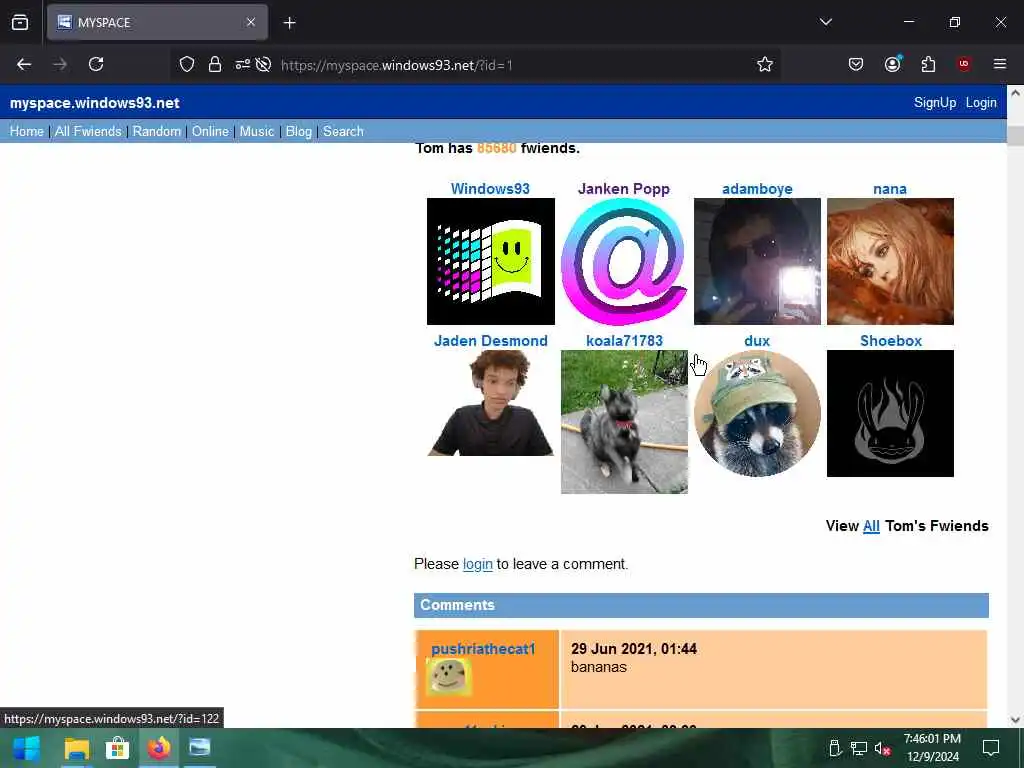Open the nana name link
Image resolution: width=1024 pixels, height=768 pixels.
(890, 189)
